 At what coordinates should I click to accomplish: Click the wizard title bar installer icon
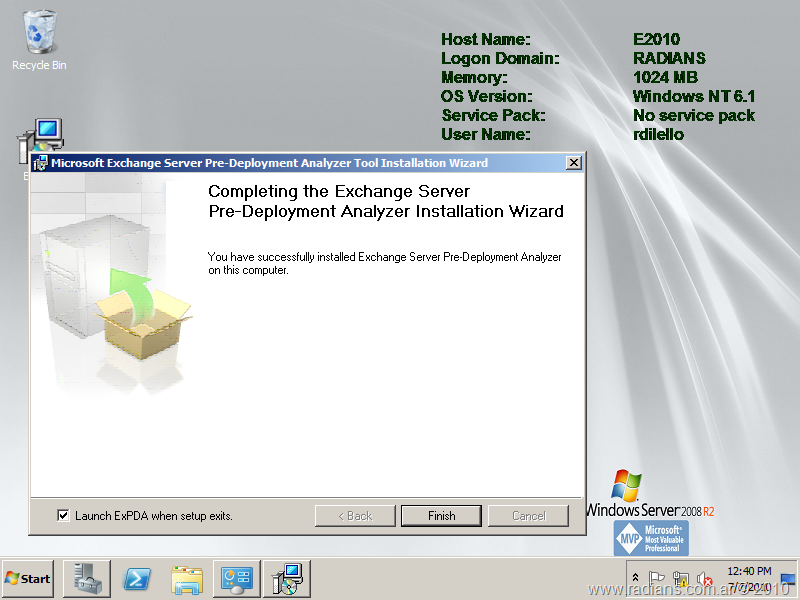click(x=40, y=163)
